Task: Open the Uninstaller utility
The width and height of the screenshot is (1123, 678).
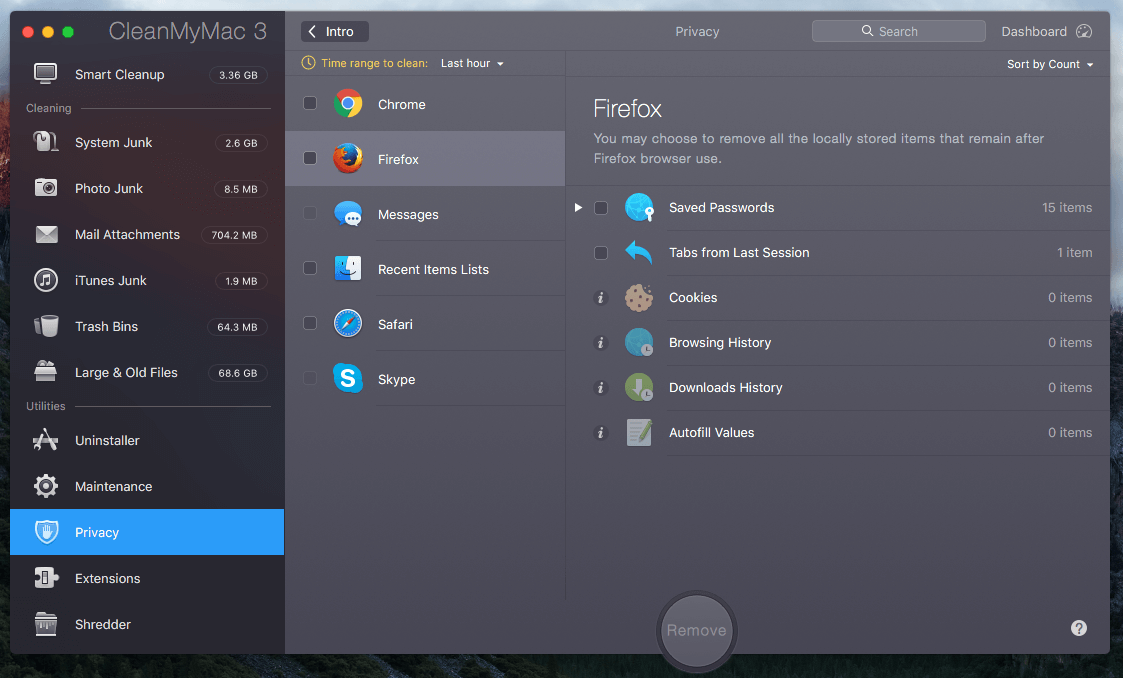Action: click(147, 440)
